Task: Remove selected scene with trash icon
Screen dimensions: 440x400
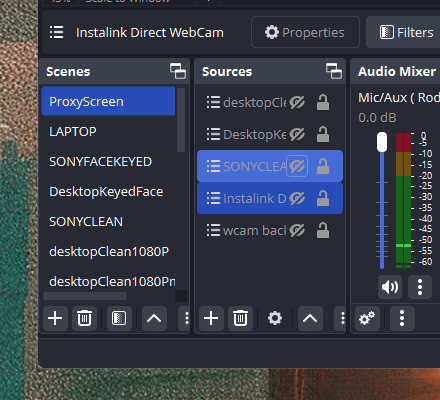Action: point(84,318)
